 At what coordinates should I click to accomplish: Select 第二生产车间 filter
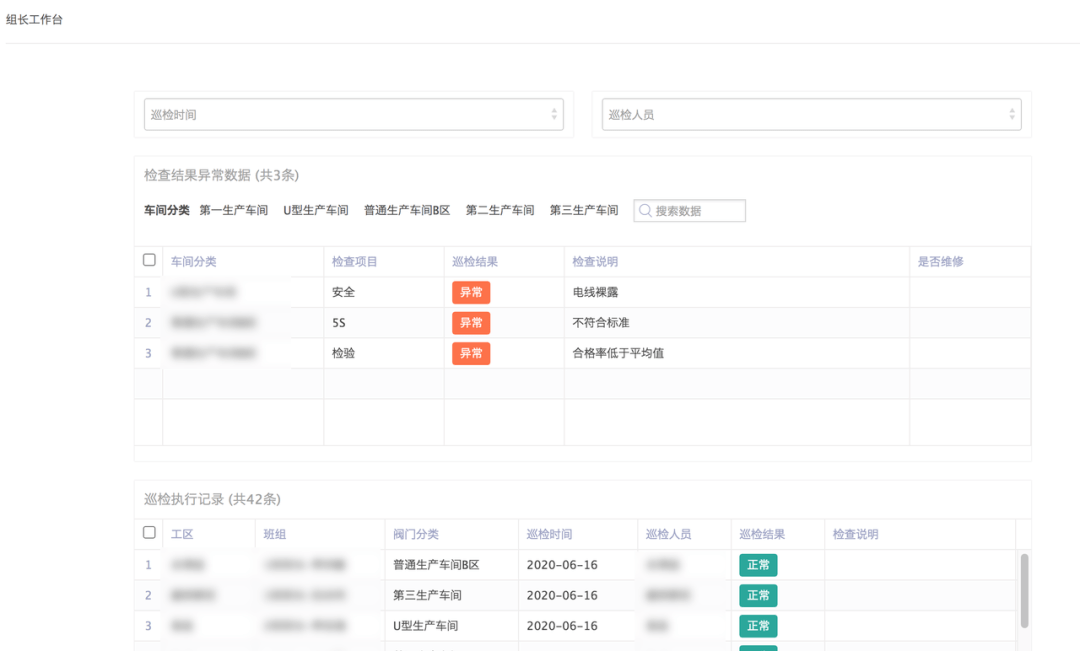(x=500, y=211)
